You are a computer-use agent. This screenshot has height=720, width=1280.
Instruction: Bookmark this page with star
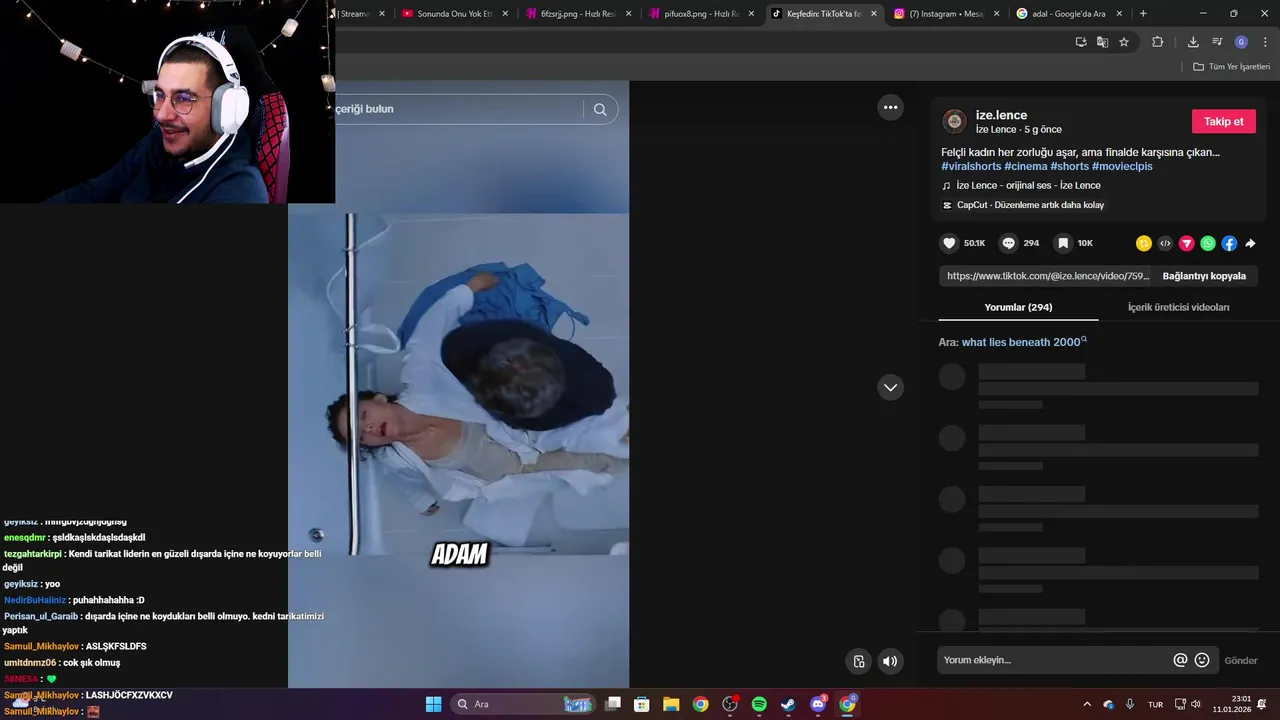click(1124, 42)
